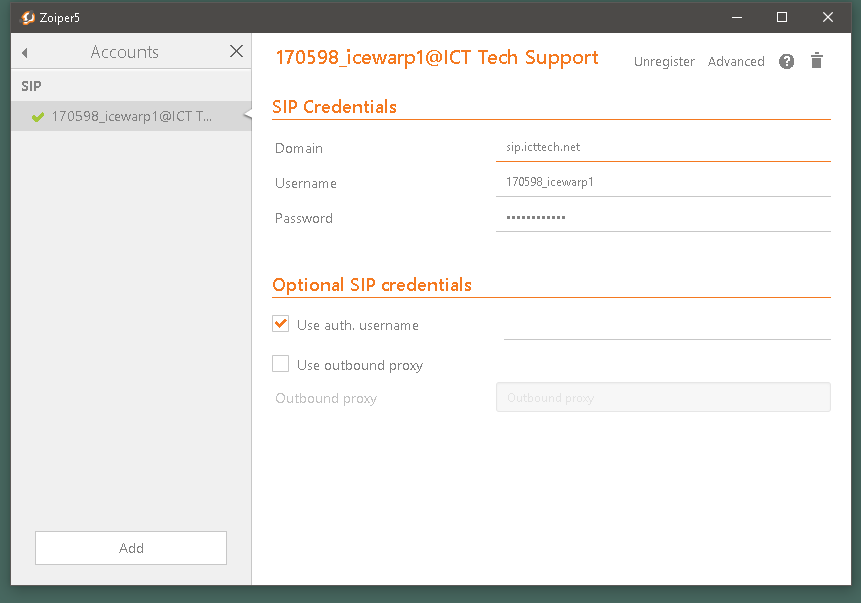Go back with the left arrow icon
This screenshot has height=603, width=861.
[25, 53]
